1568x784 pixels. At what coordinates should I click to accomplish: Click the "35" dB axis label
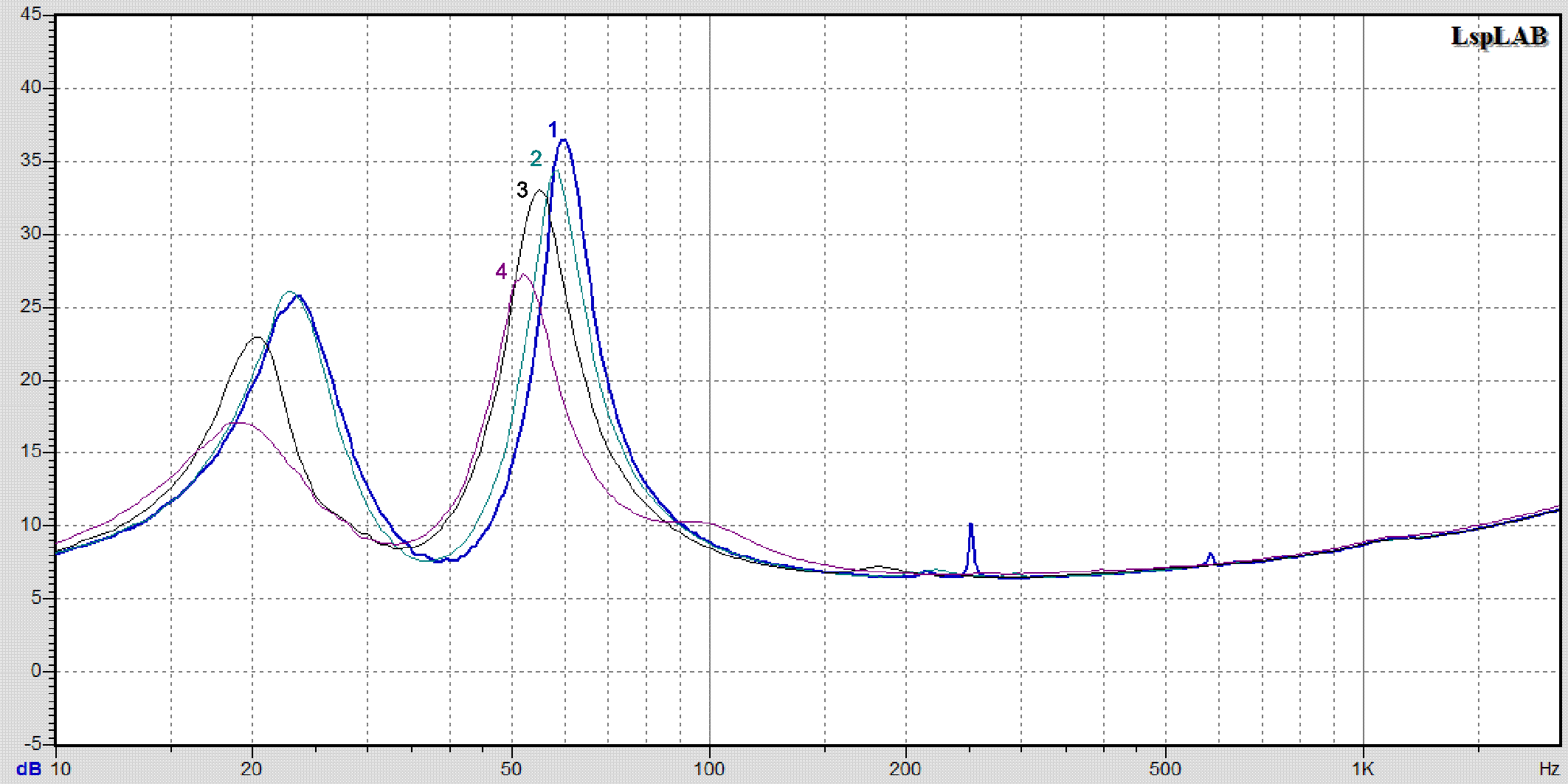(31, 160)
